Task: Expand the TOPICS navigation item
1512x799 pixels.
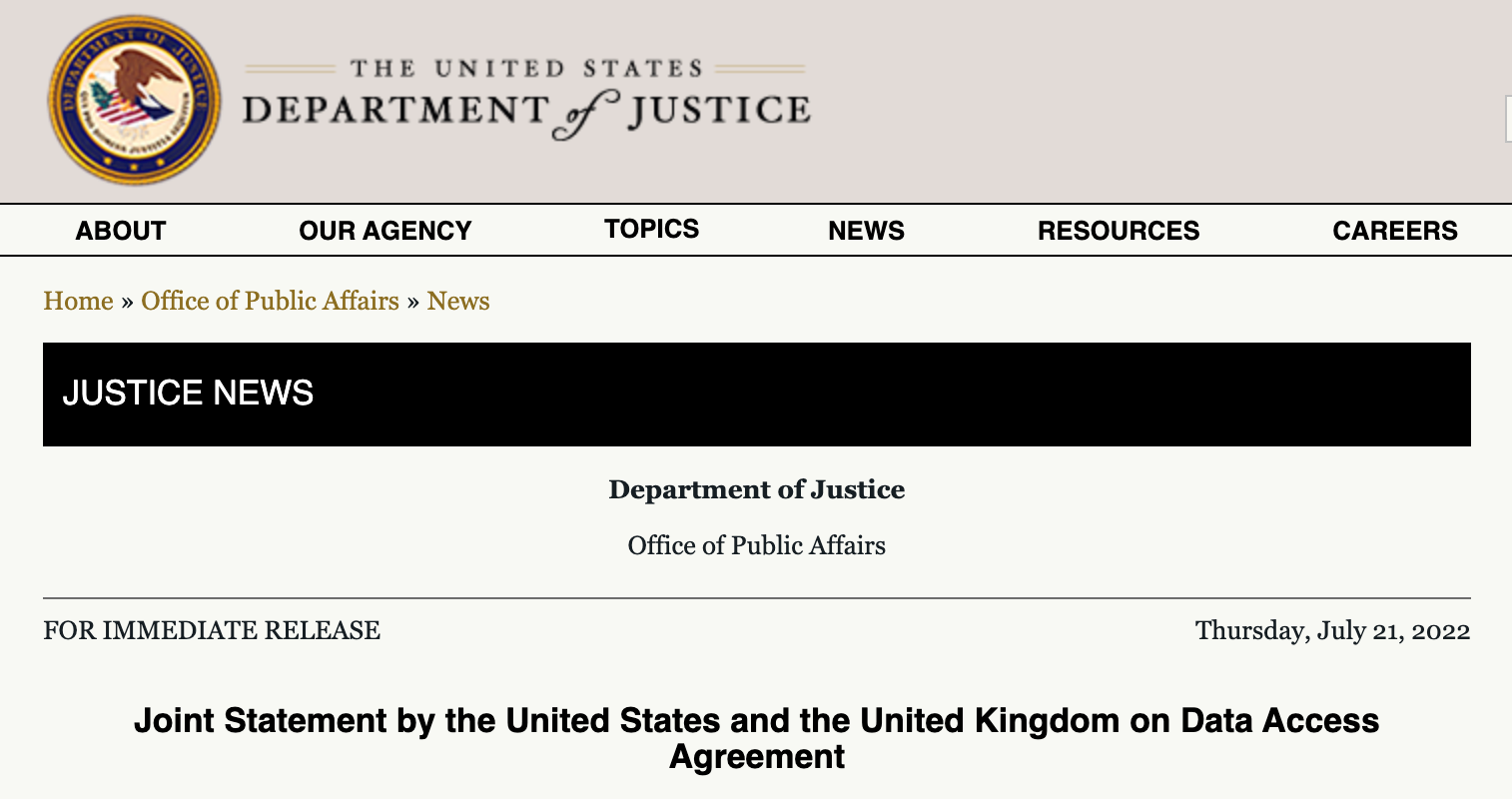Action: click(x=652, y=229)
